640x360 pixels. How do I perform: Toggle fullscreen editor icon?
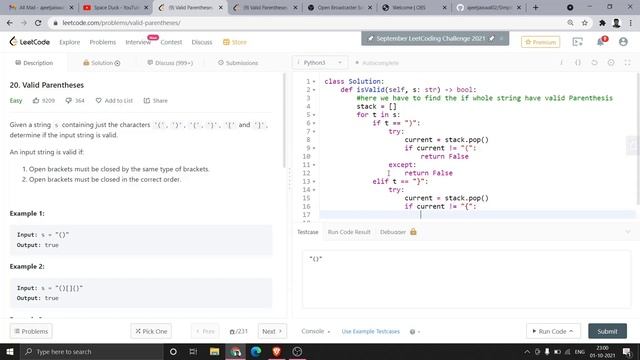(627, 62)
